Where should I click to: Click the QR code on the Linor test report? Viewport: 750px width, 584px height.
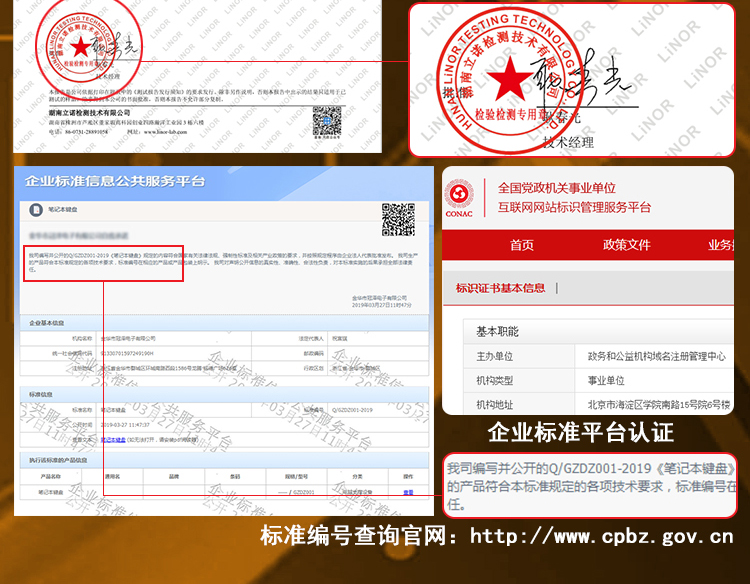[327, 122]
